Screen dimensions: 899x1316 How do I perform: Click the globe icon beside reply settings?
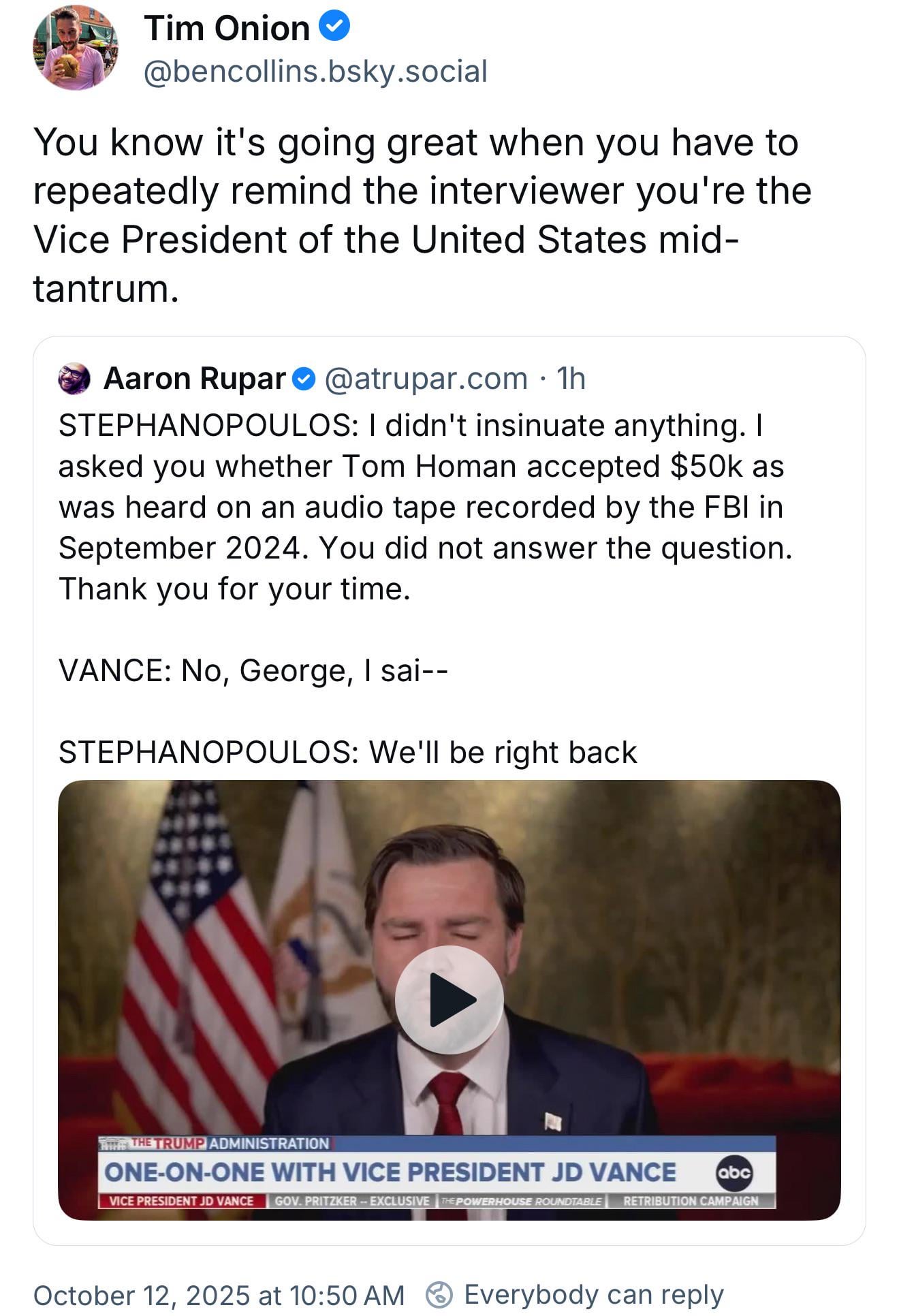439,1294
